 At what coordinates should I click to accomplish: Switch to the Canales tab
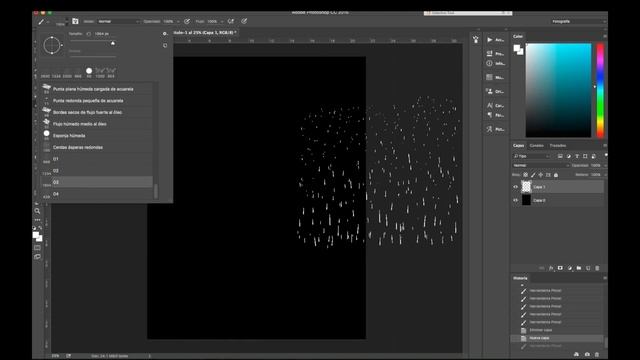[x=537, y=145]
